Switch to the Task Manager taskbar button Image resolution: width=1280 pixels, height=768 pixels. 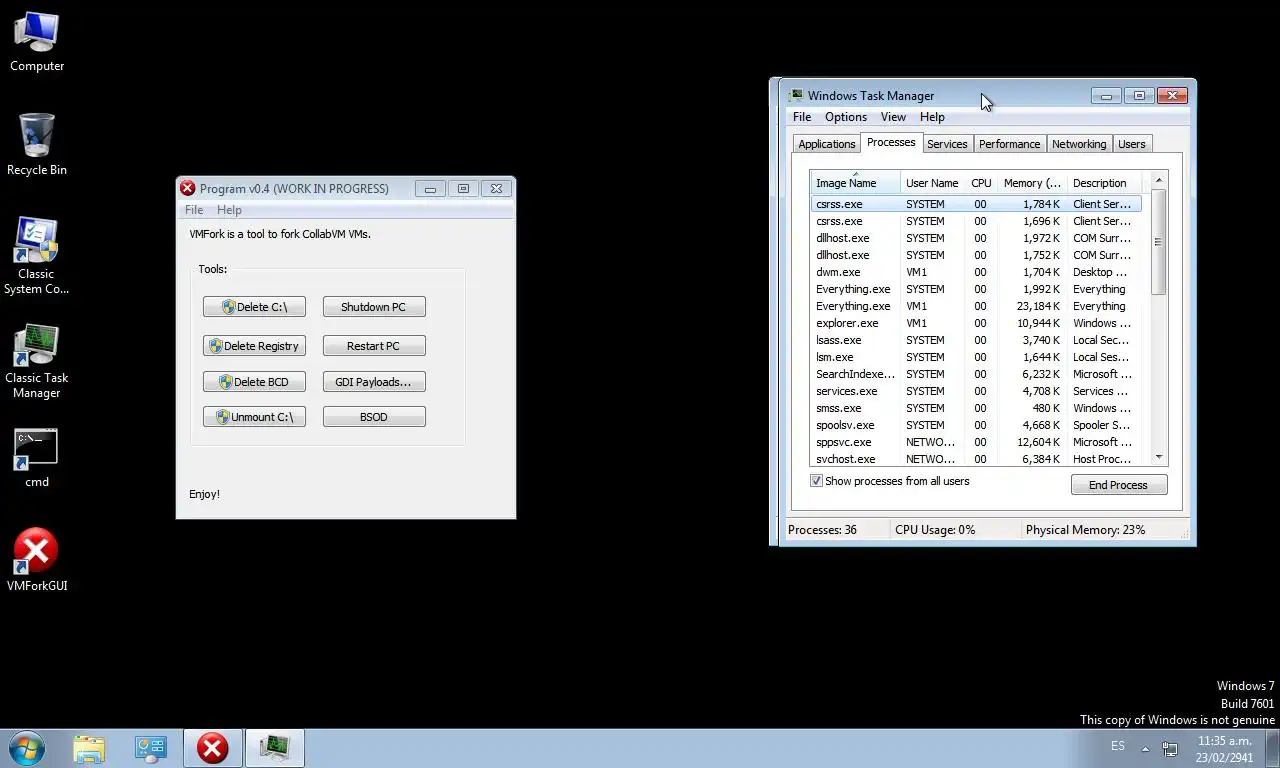point(274,748)
